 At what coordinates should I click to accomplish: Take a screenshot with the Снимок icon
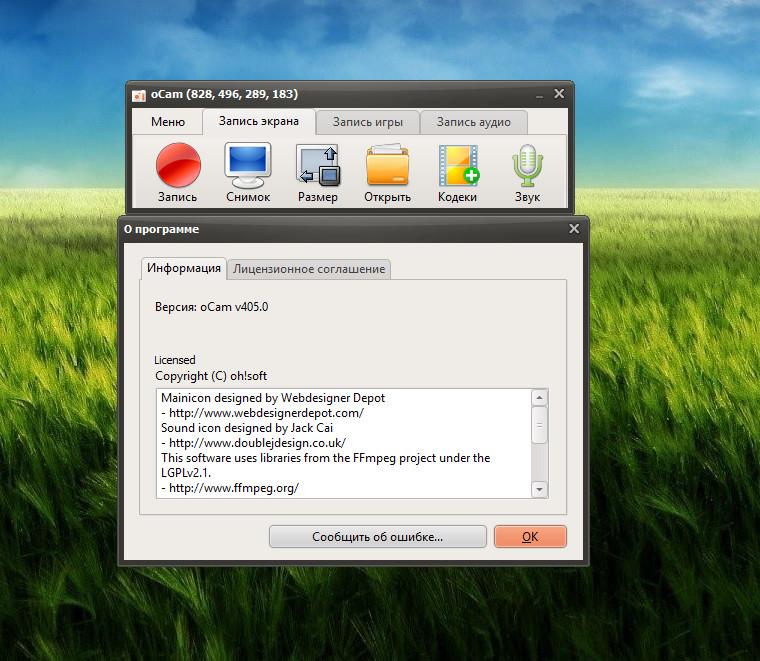(248, 172)
